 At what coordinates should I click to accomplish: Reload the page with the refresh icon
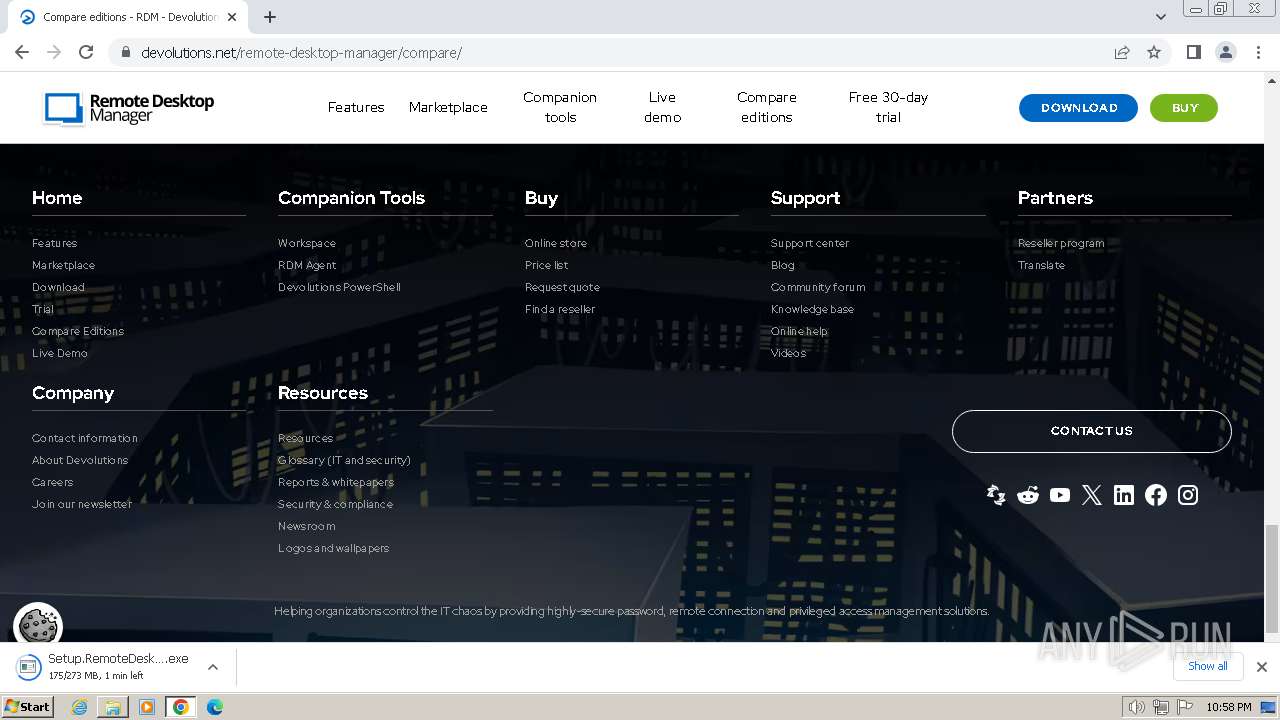click(x=86, y=52)
